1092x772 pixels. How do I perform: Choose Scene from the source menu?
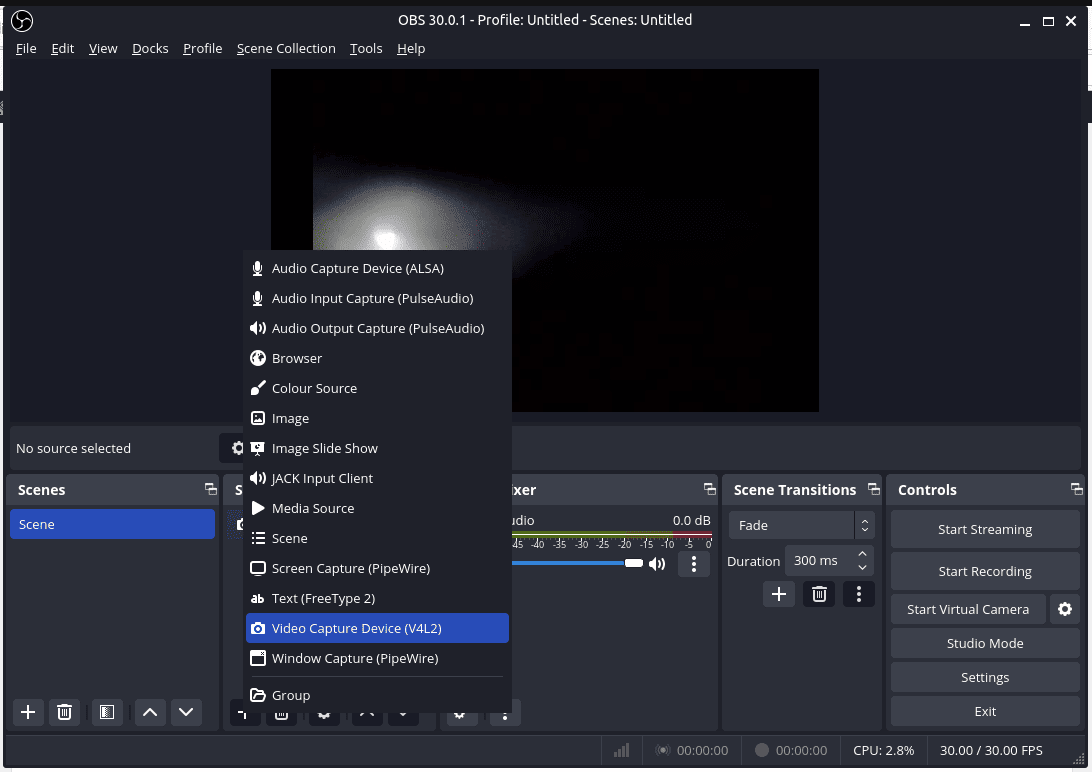pos(377,537)
